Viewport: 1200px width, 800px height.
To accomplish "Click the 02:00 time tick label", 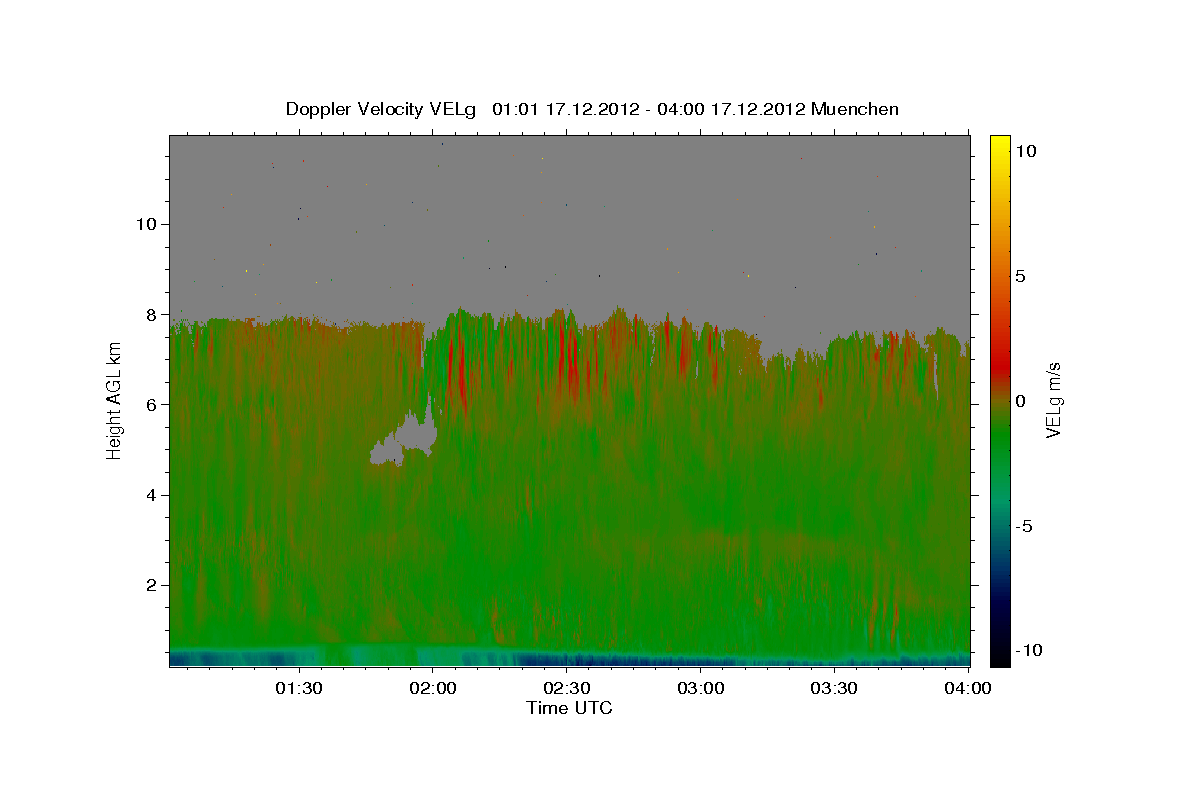I will click(x=433, y=688).
